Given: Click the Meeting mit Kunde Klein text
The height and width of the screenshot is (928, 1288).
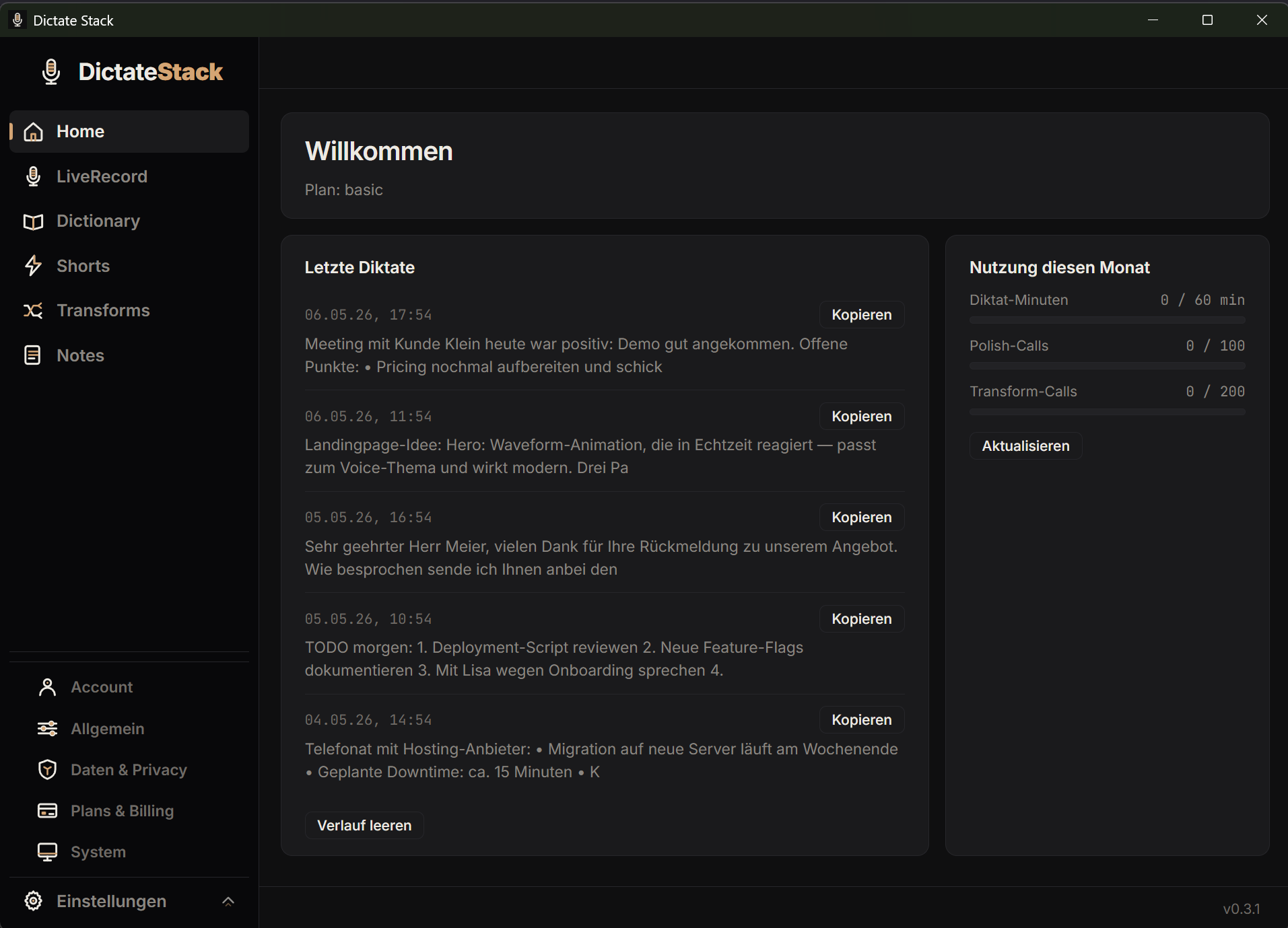Looking at the screenshot, I should point(576,355).
